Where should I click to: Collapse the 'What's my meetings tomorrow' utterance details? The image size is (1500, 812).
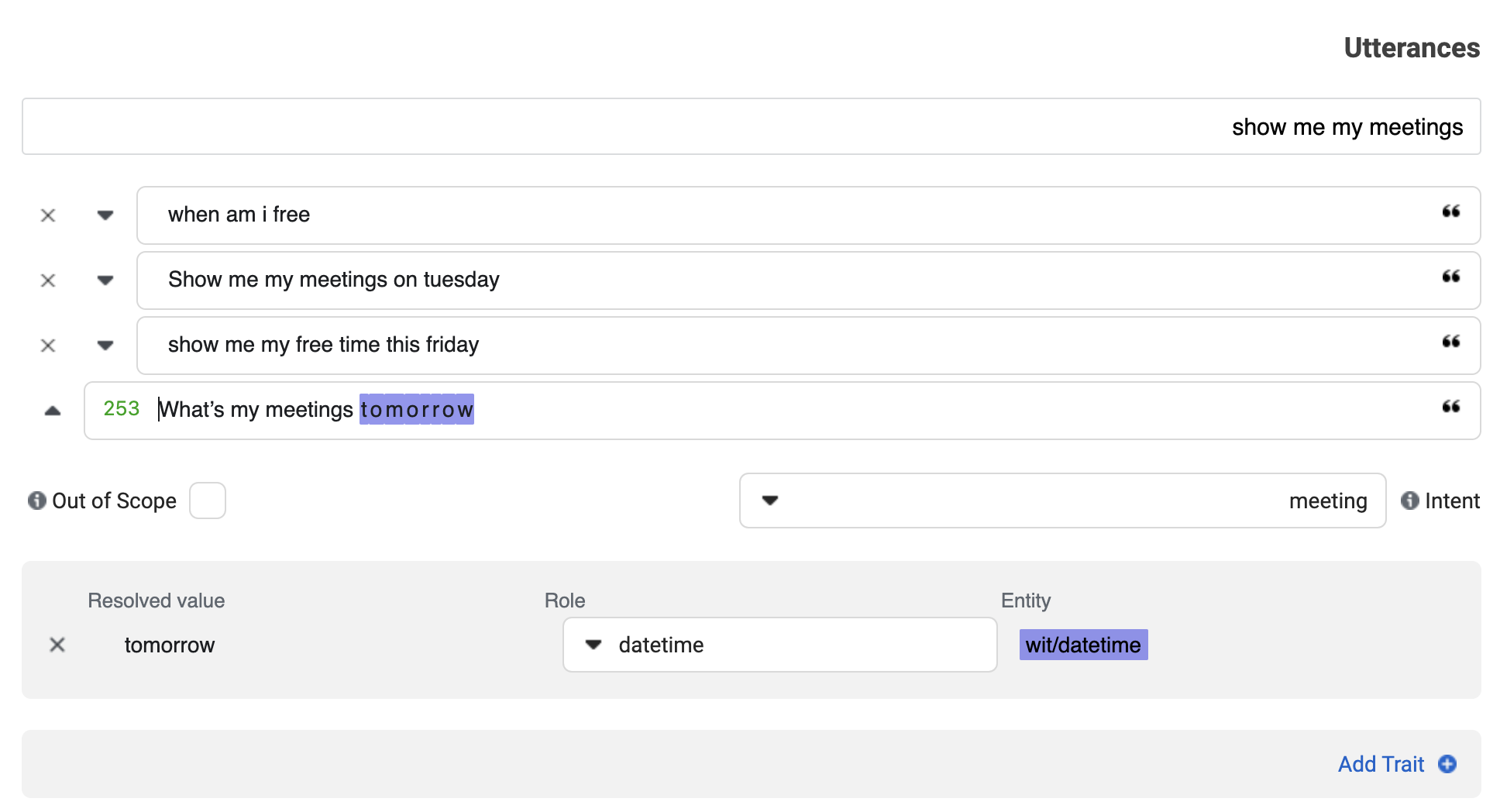[x=53, y=410]
